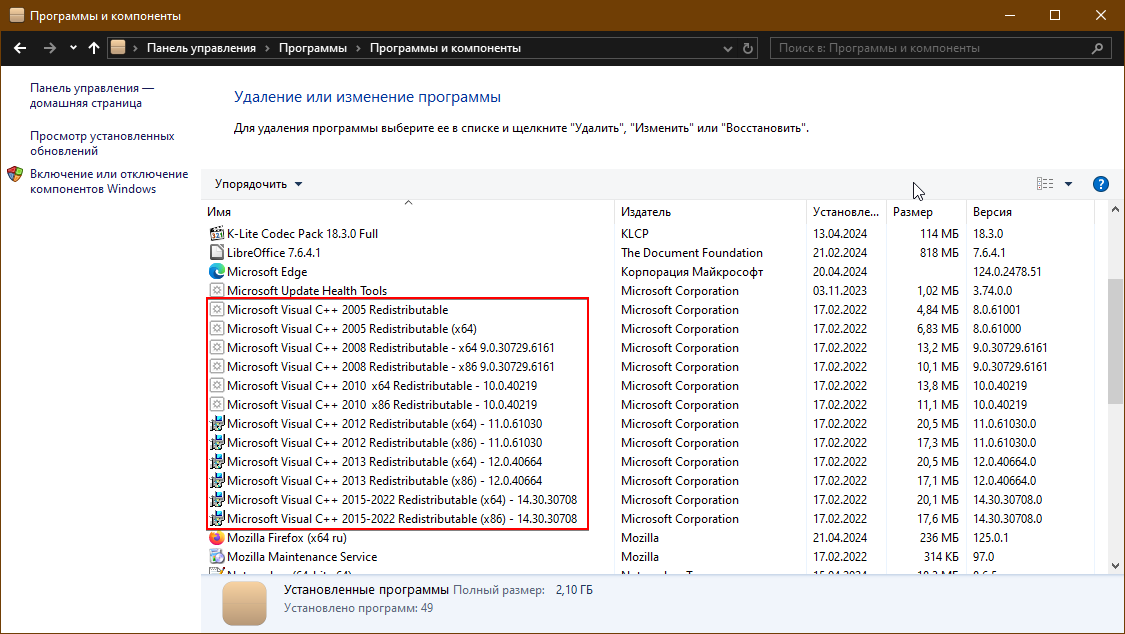Image resolution: width=1125 pixels, height=634 pixels.
Task: Expand the view options dropdown arrow
Action: (x=1068, y=184)
